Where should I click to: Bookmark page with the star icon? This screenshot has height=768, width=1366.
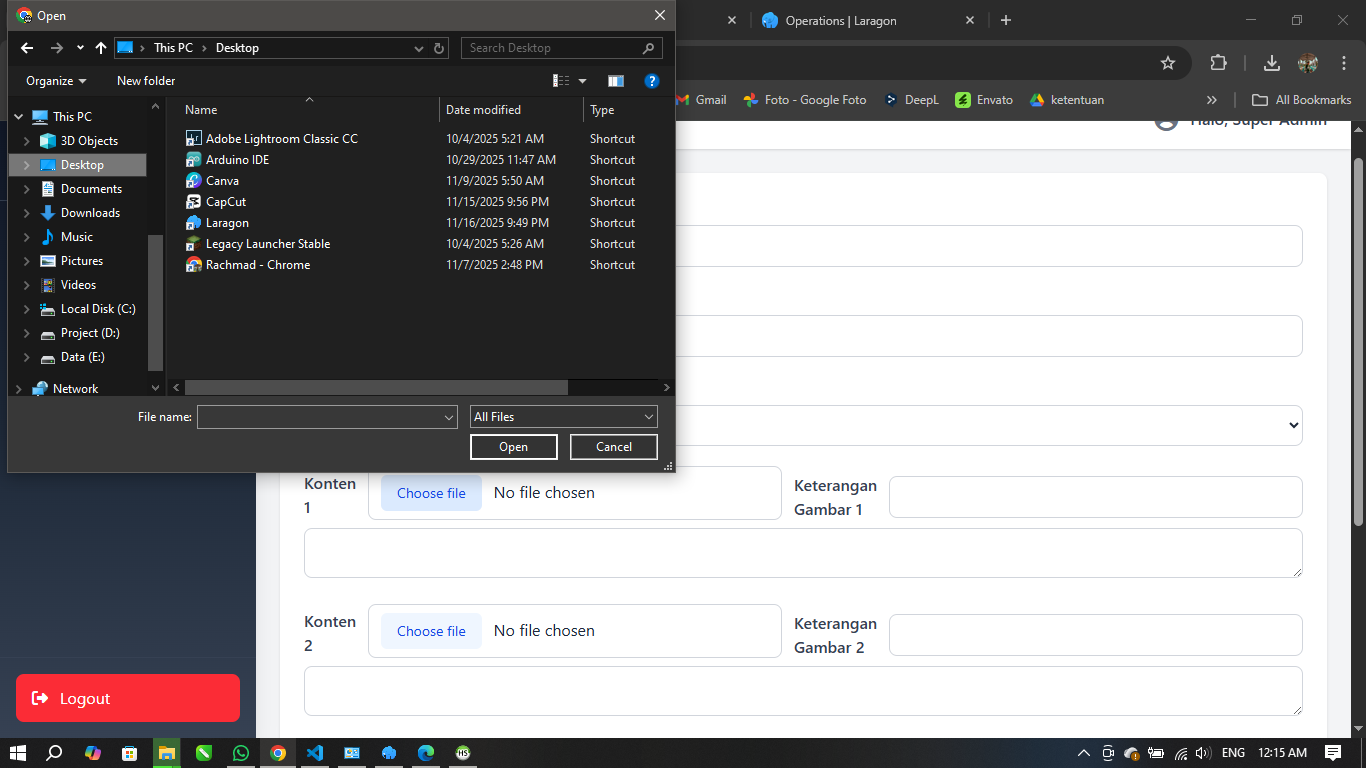(1168, 63)
